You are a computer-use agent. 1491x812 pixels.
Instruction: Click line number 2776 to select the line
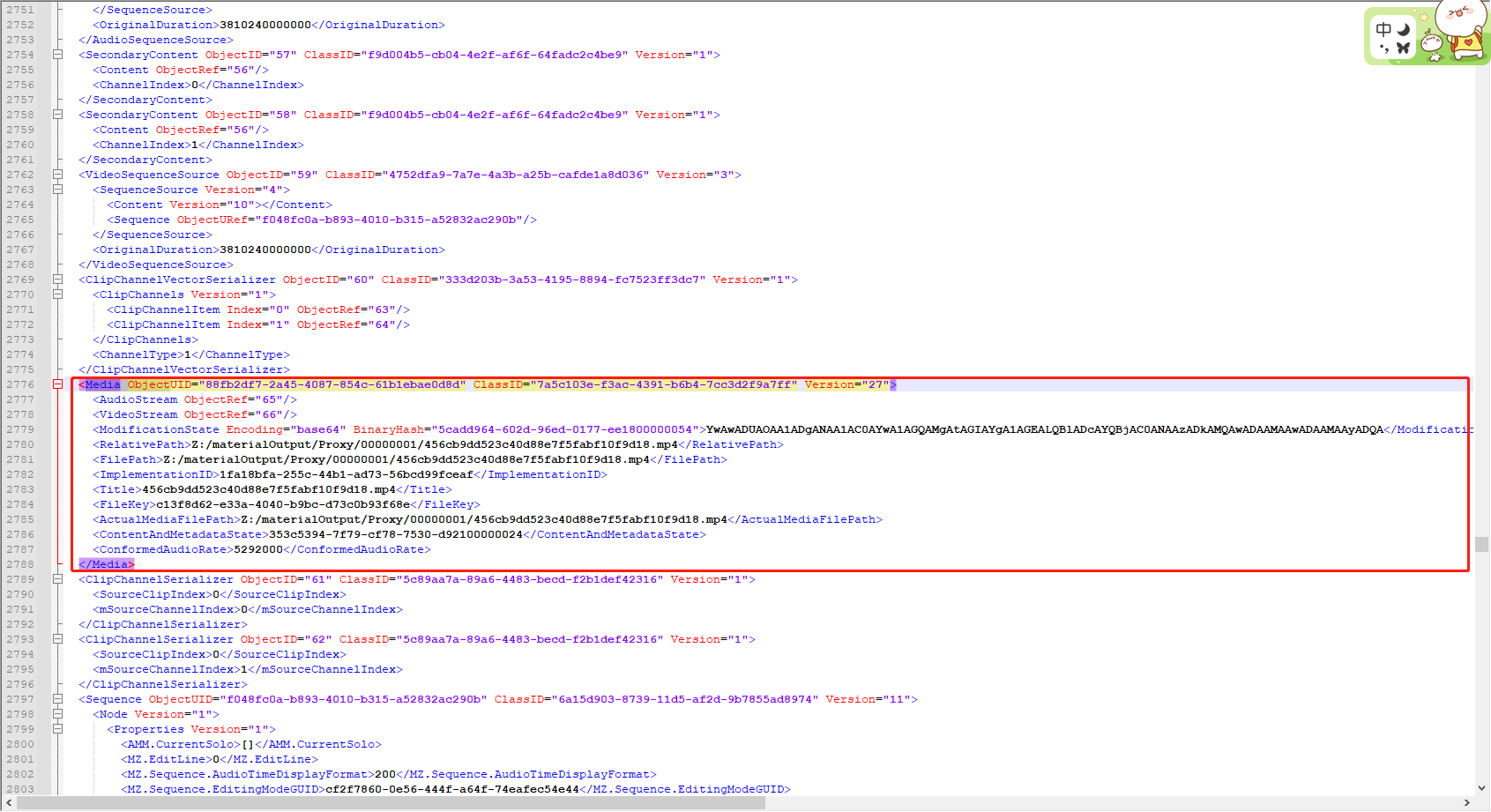(22, 384)
